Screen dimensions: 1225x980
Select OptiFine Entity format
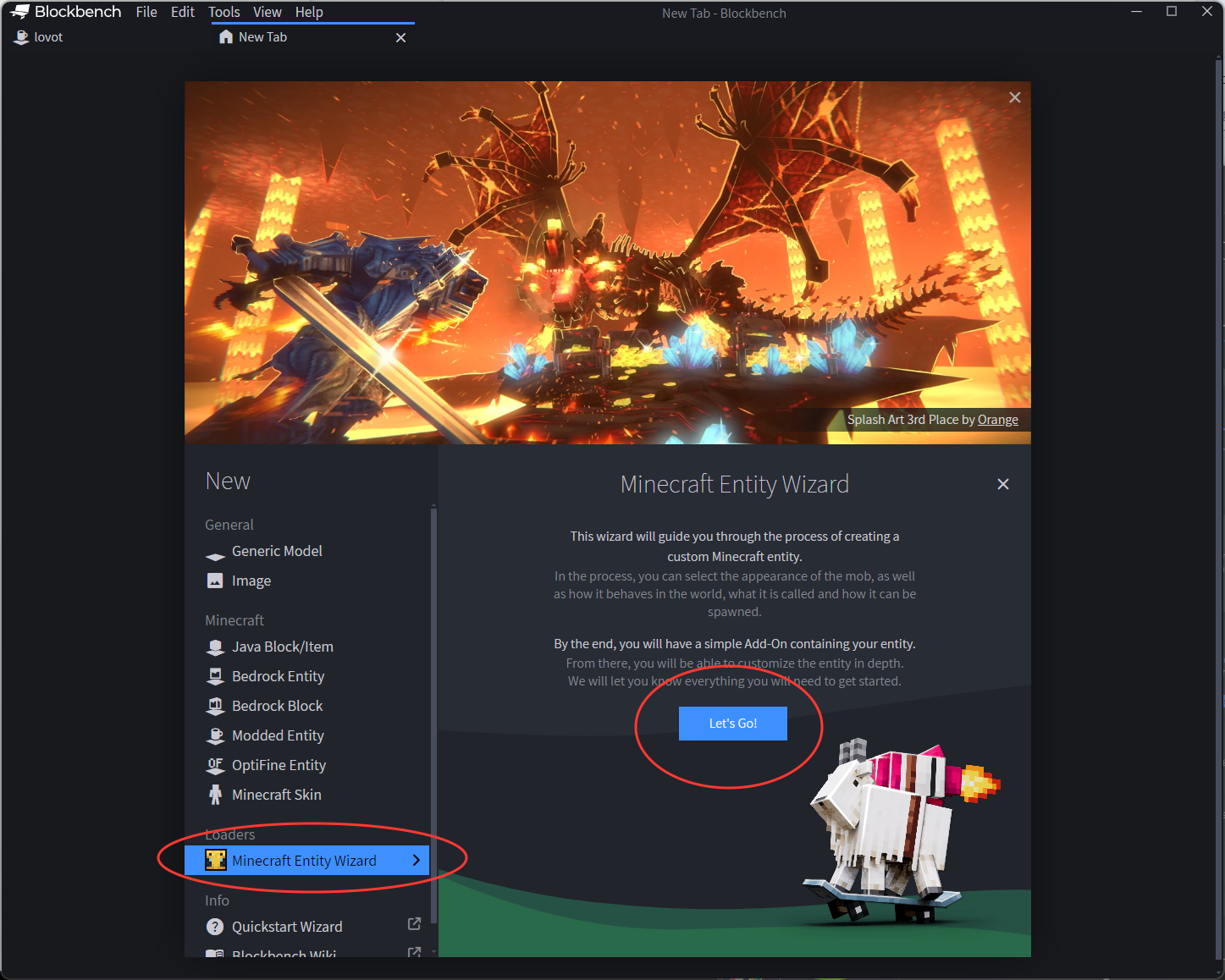306,765
